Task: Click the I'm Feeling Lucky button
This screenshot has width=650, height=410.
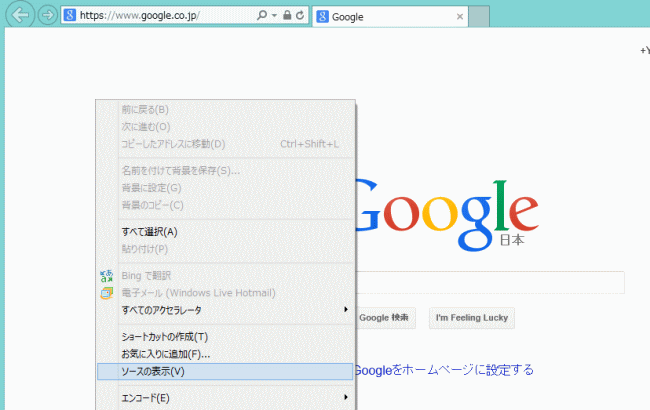Action: 472,318
